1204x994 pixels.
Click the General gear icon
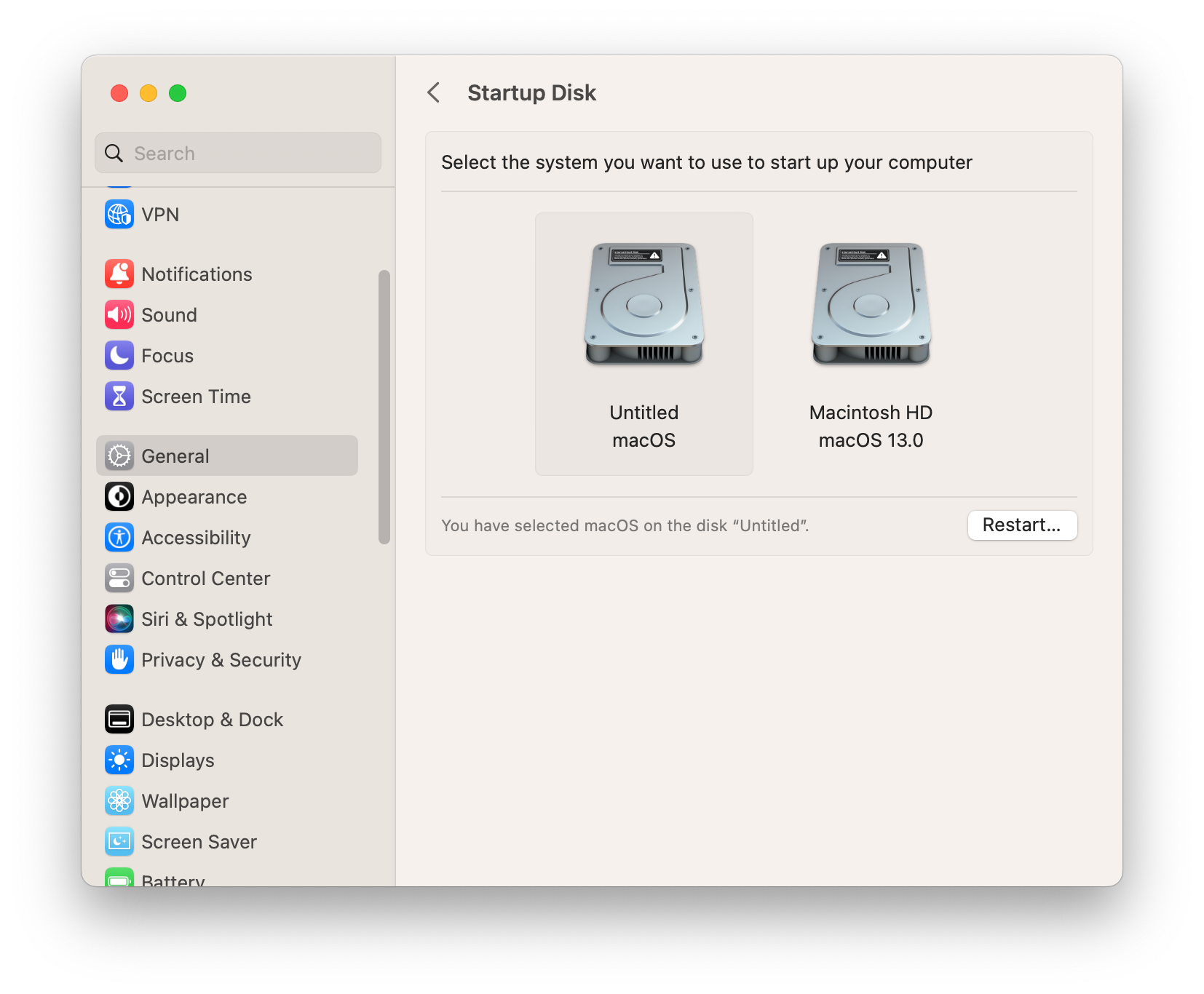[x=119, y=456]
